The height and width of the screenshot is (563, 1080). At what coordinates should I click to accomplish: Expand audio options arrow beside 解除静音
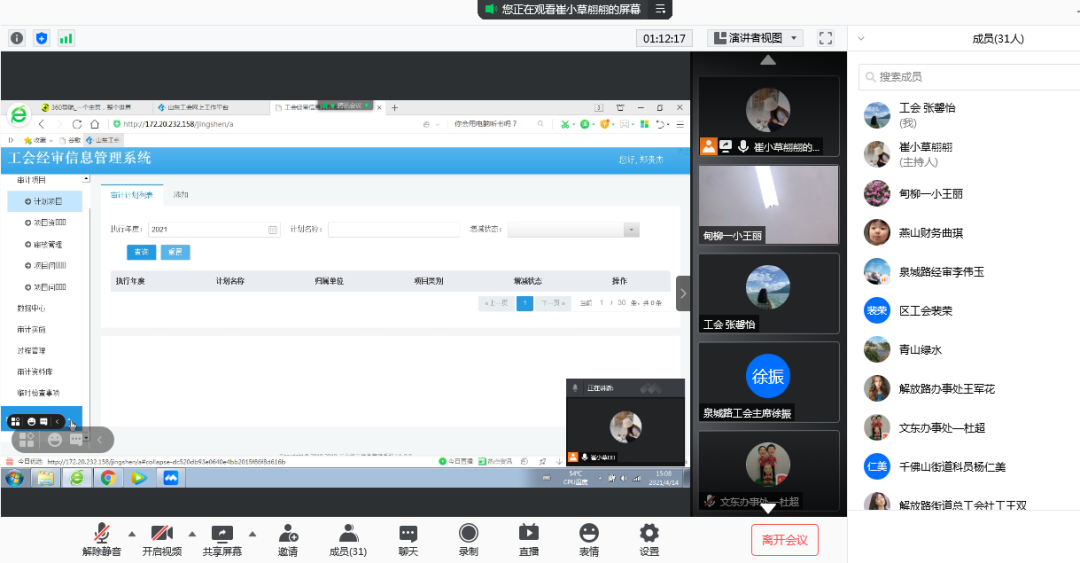click(132, 532)
